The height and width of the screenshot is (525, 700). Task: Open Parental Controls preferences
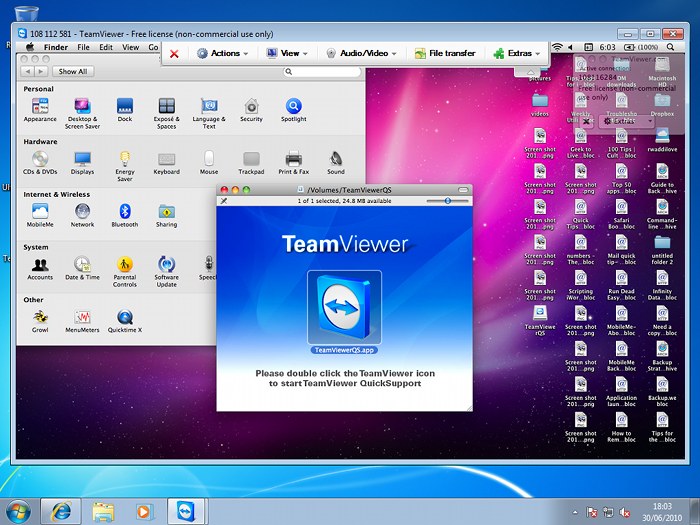[x=125, y=271]
